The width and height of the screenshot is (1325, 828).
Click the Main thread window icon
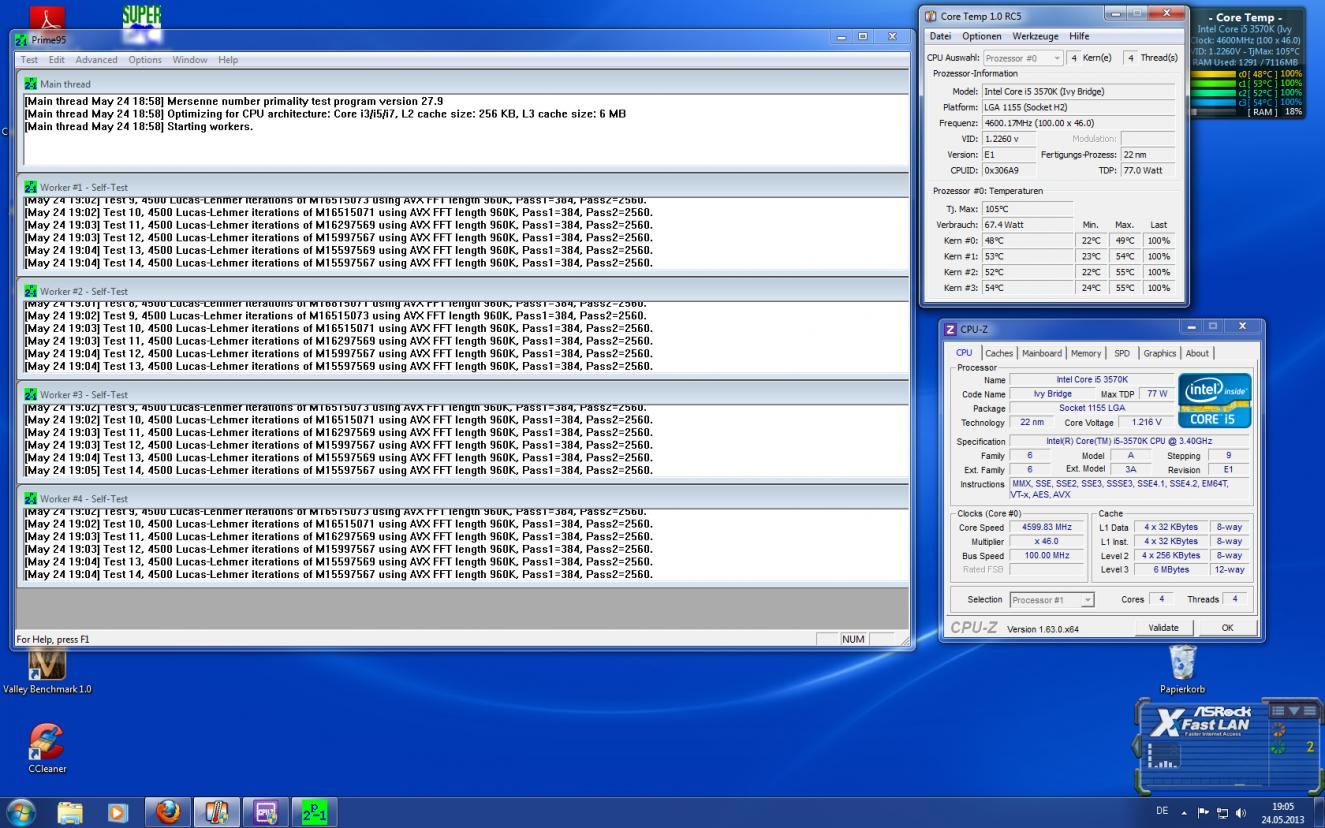coord(30,84)
